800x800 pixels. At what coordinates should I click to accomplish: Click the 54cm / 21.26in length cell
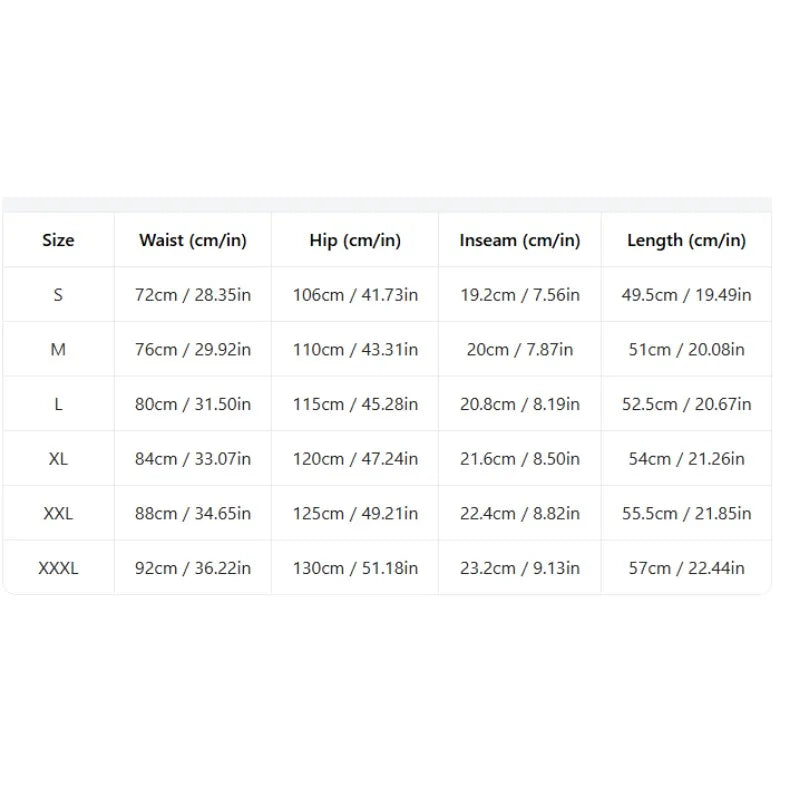[686, 458]
